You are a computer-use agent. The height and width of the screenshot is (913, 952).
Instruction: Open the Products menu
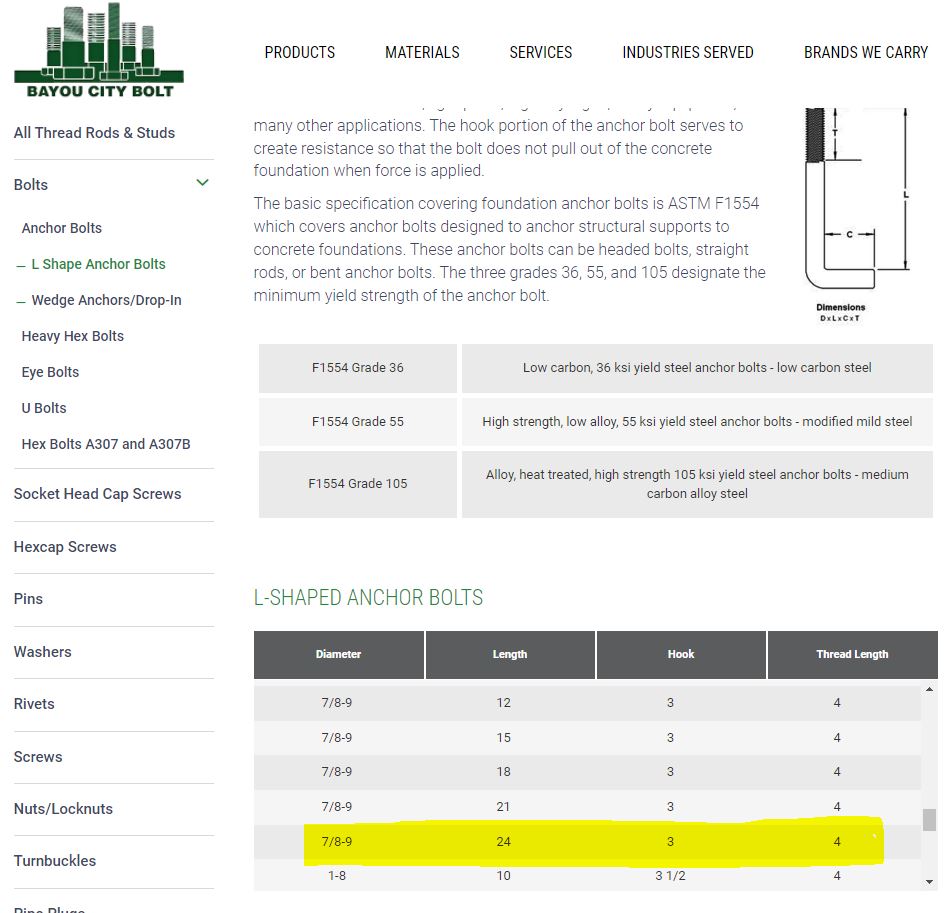click(x=299, y=52)
